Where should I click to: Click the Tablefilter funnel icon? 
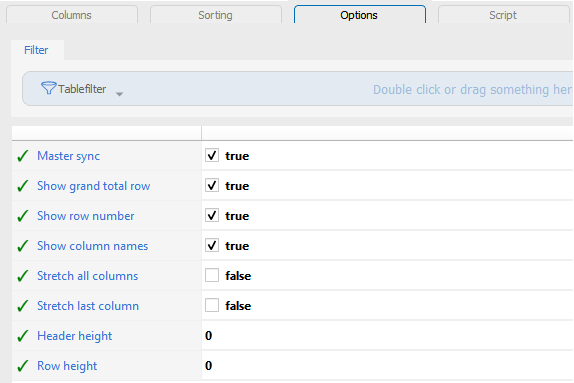48,88
